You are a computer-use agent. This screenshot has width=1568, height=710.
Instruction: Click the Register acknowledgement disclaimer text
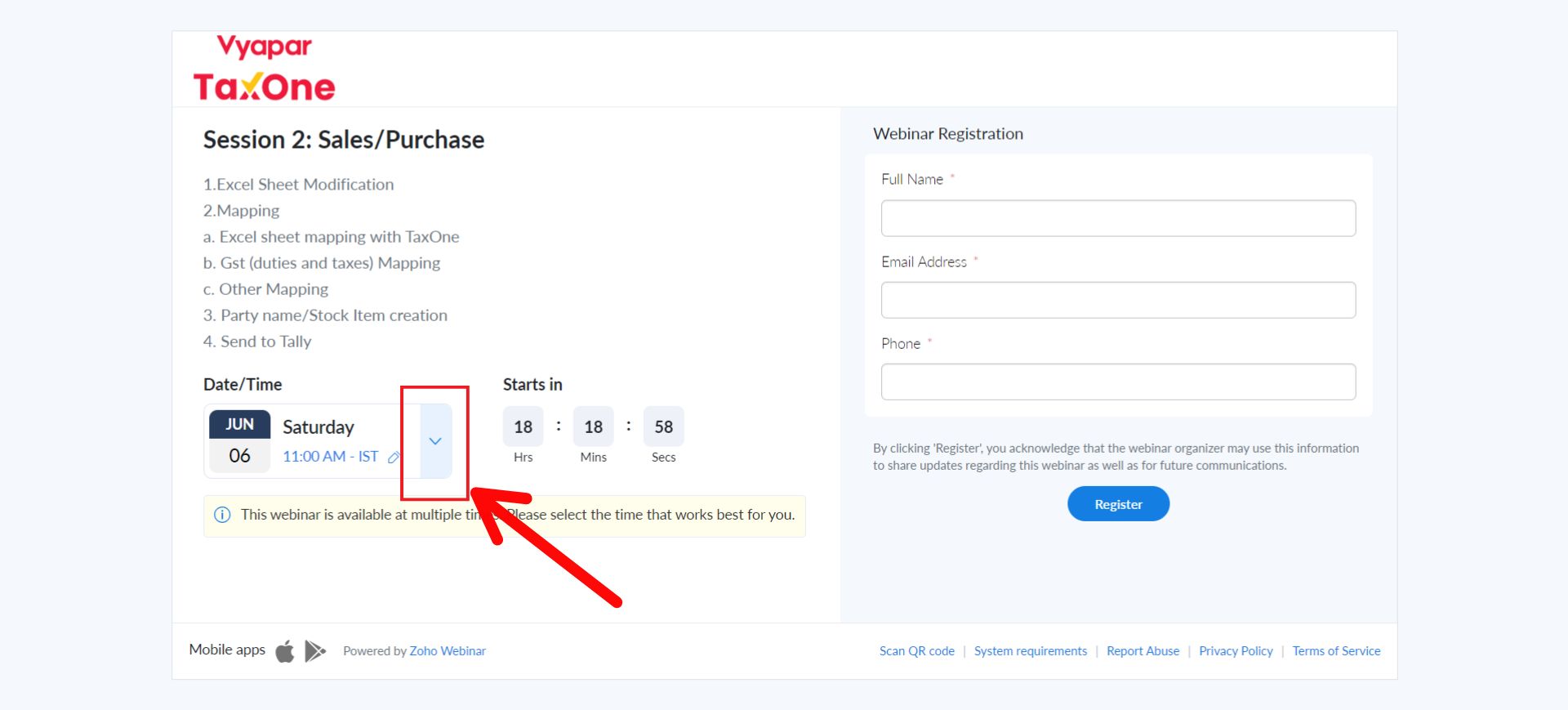point(1116,457)
